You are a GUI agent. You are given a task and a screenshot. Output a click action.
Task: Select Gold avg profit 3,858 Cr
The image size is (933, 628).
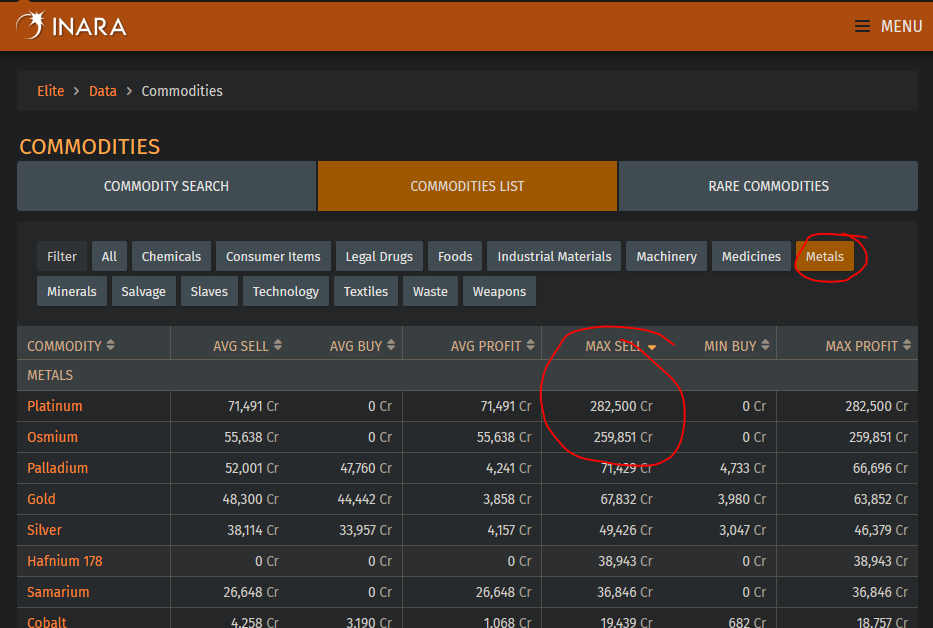(507, 499)
